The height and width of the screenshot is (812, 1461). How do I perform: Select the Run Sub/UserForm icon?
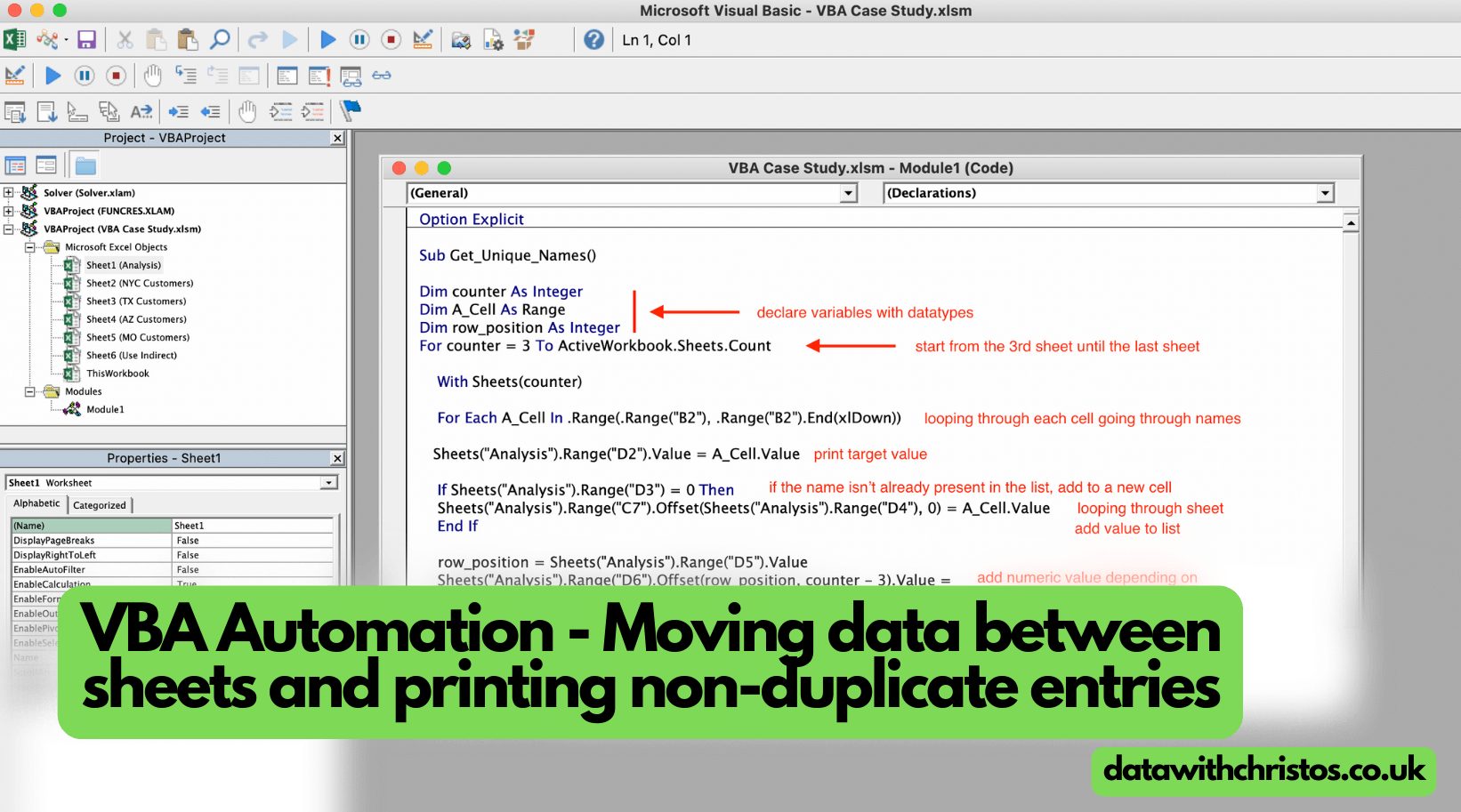tap(328, 39)
